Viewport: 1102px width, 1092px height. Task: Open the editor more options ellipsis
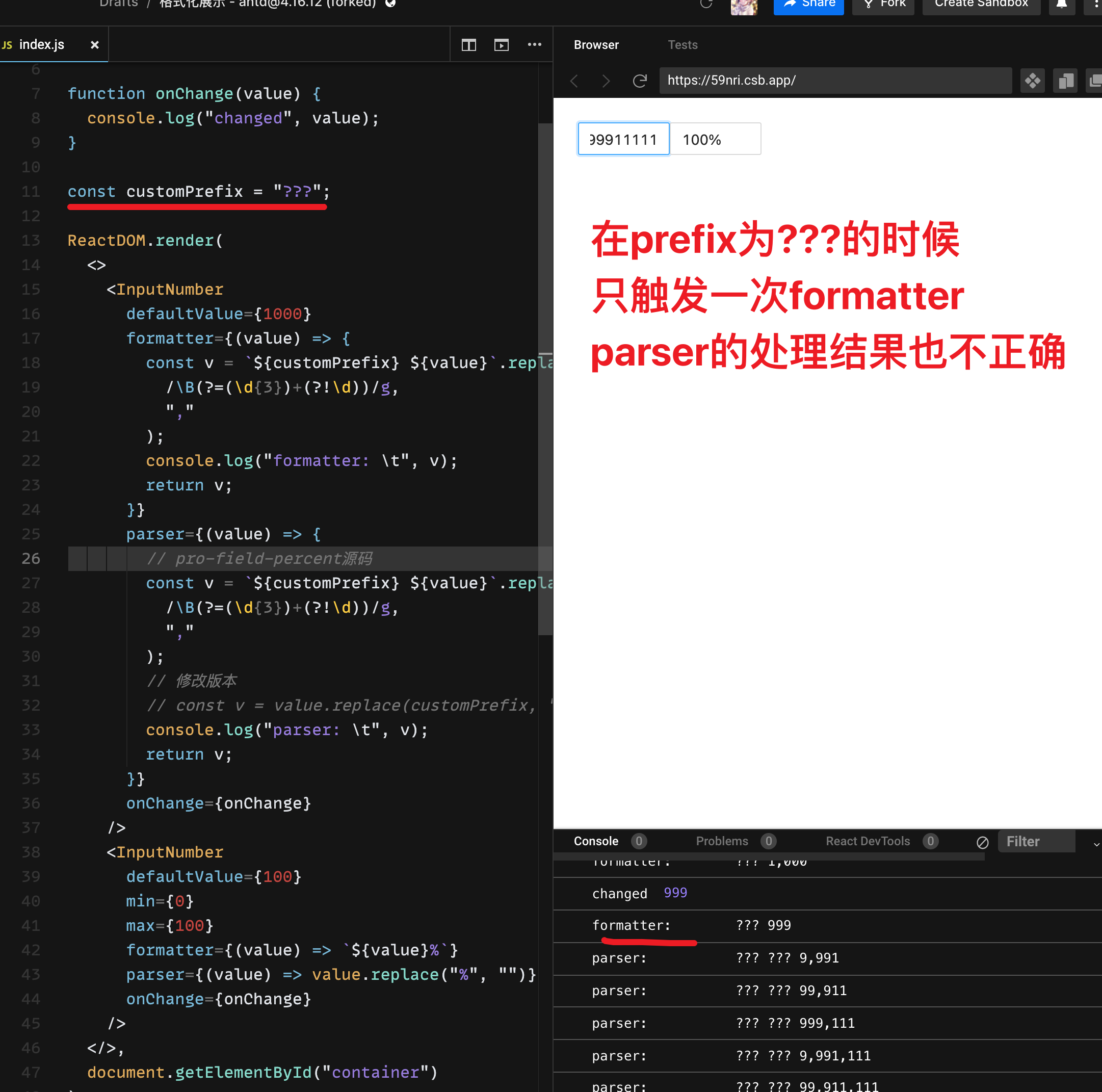(x=535, y=44)
